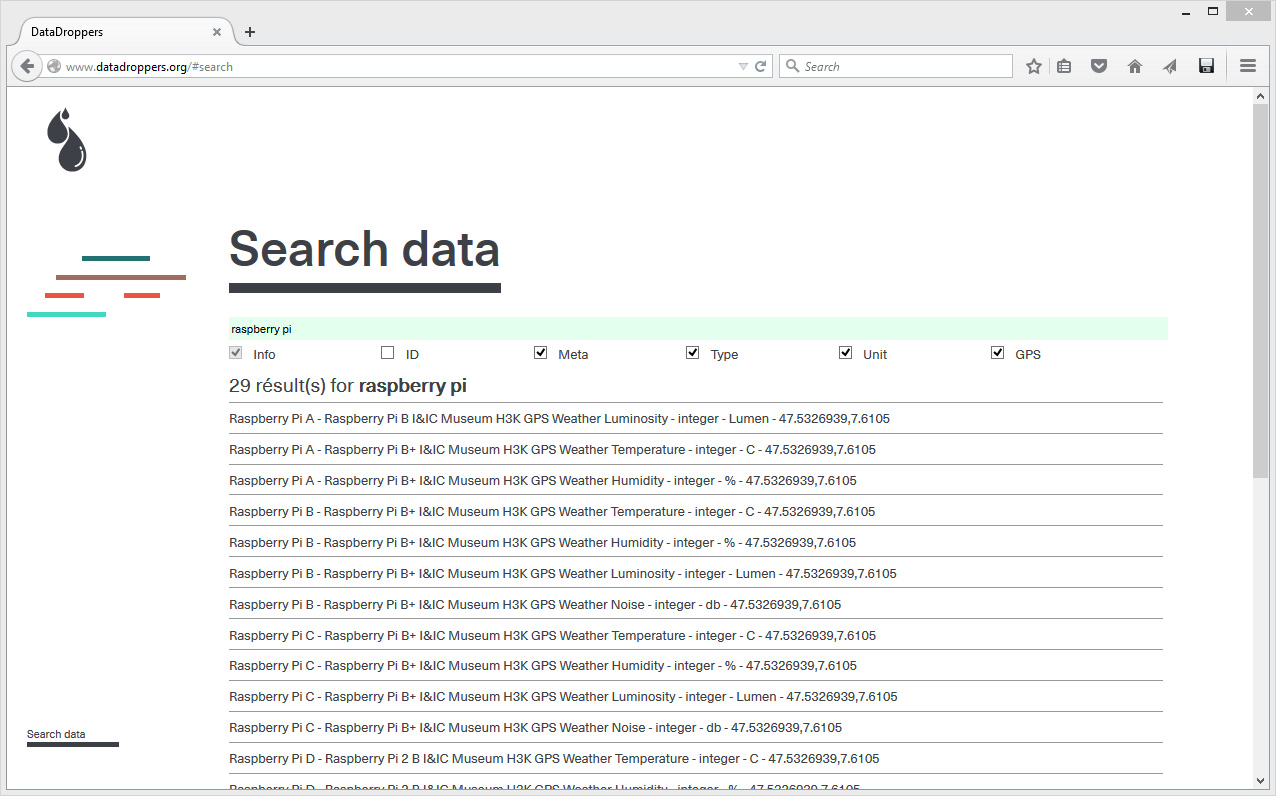Uncheck the Type checkbox
The image size is (1276, 796).
point(693,353)
